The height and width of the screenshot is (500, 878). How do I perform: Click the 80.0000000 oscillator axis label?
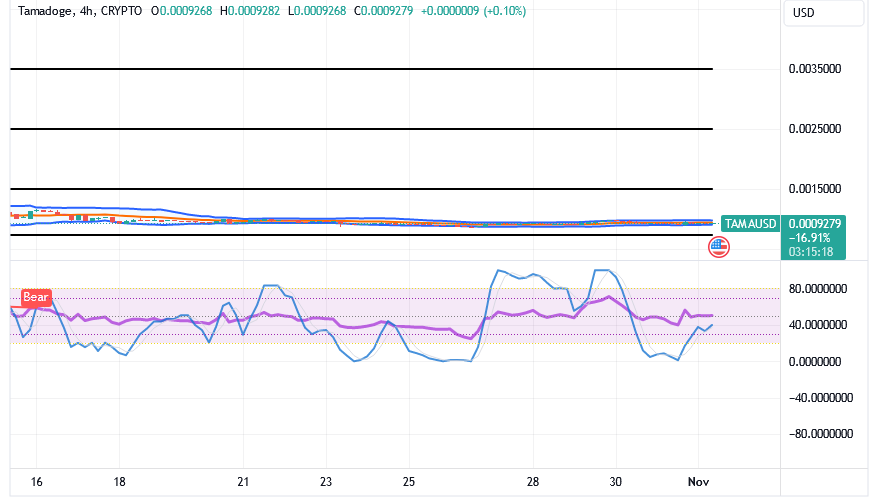tap(818, 289)
